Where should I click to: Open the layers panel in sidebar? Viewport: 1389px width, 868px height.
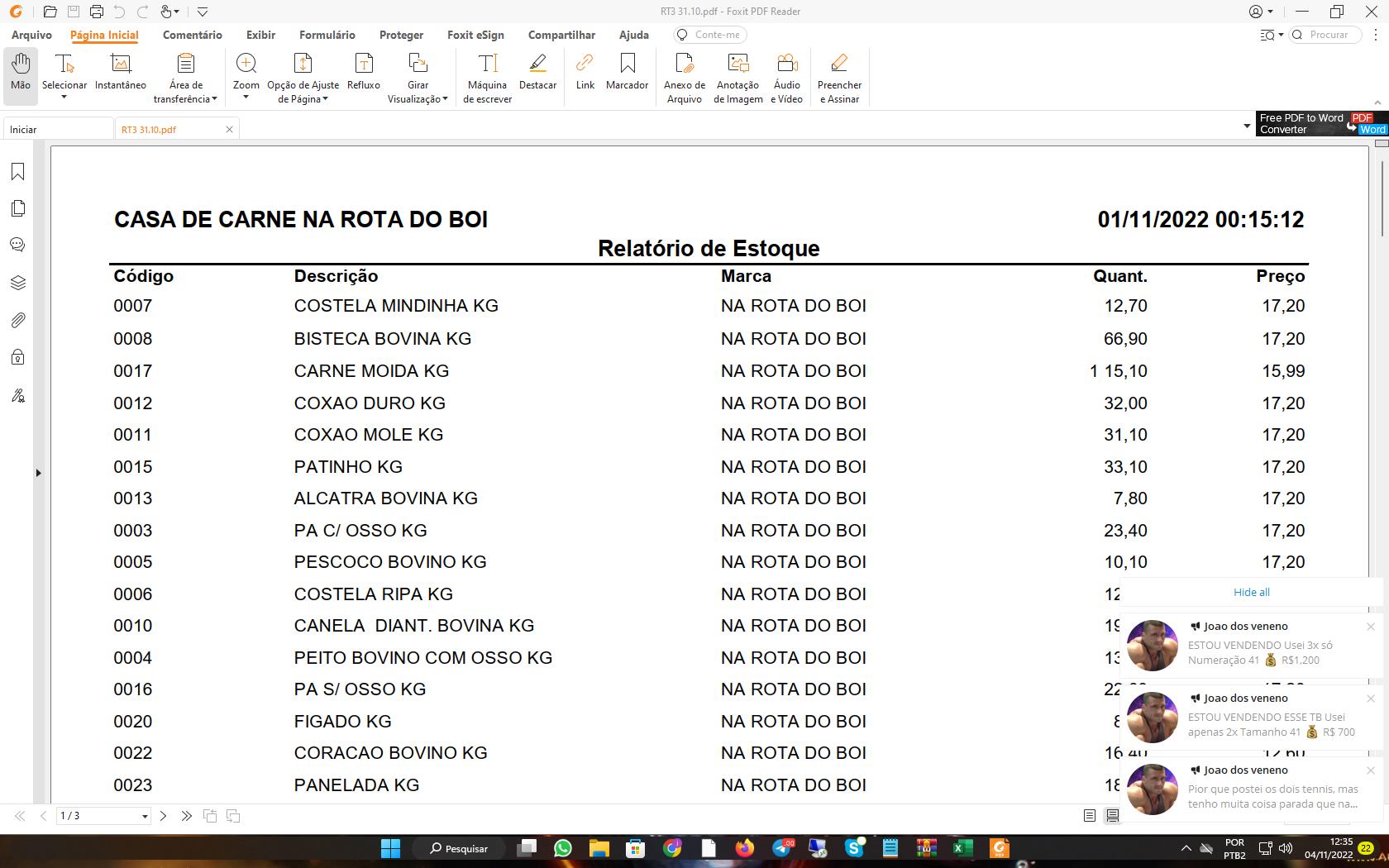point(17,283)
